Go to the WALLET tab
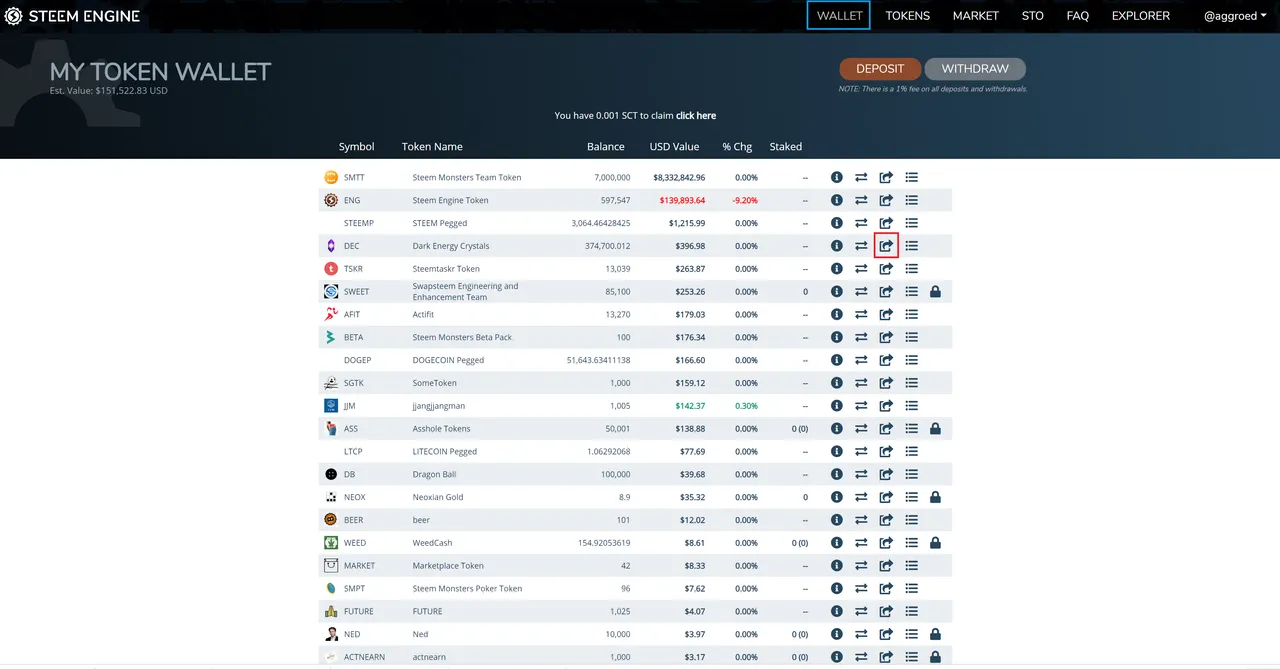The width and height of the screenshot is (1280, 669). tap(839, 16)
